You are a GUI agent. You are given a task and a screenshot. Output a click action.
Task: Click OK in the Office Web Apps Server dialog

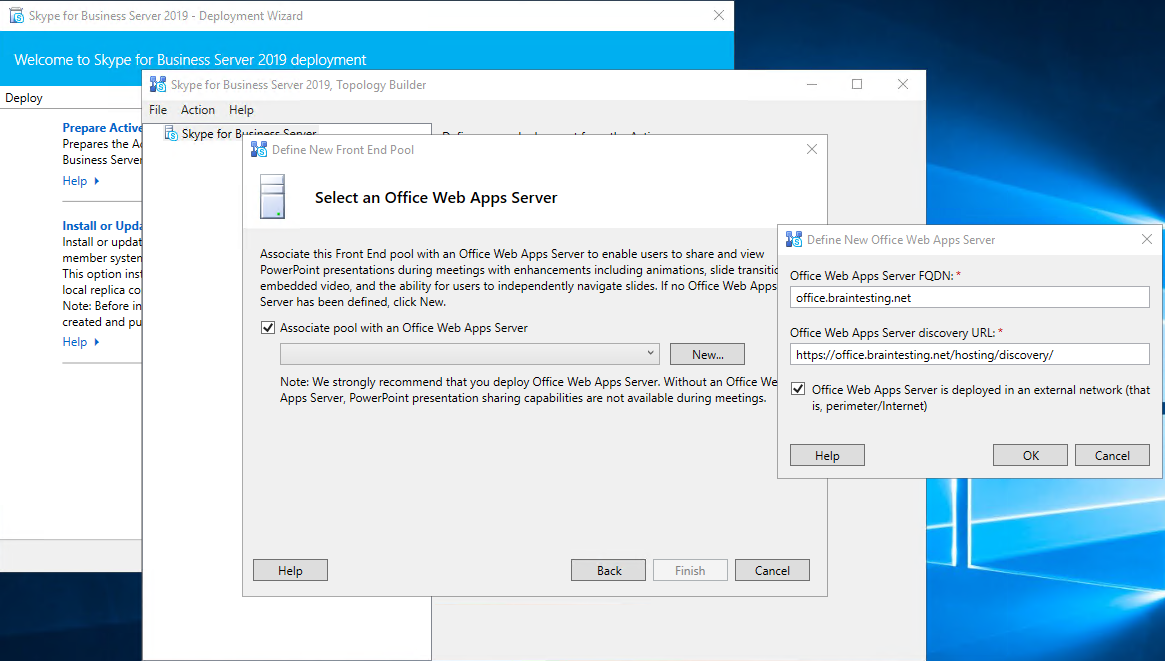[x=1030, y=455]
